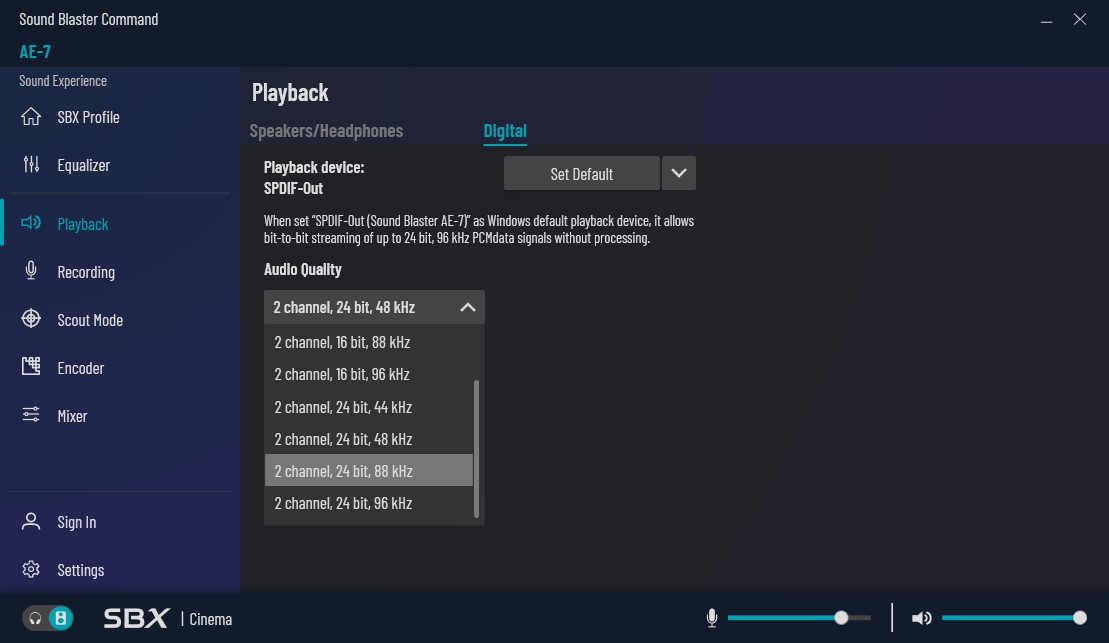The image size is (1109, 643).
Task: Select 2 channel, 16 bit, 96 kHz
Action: (368, 374)
